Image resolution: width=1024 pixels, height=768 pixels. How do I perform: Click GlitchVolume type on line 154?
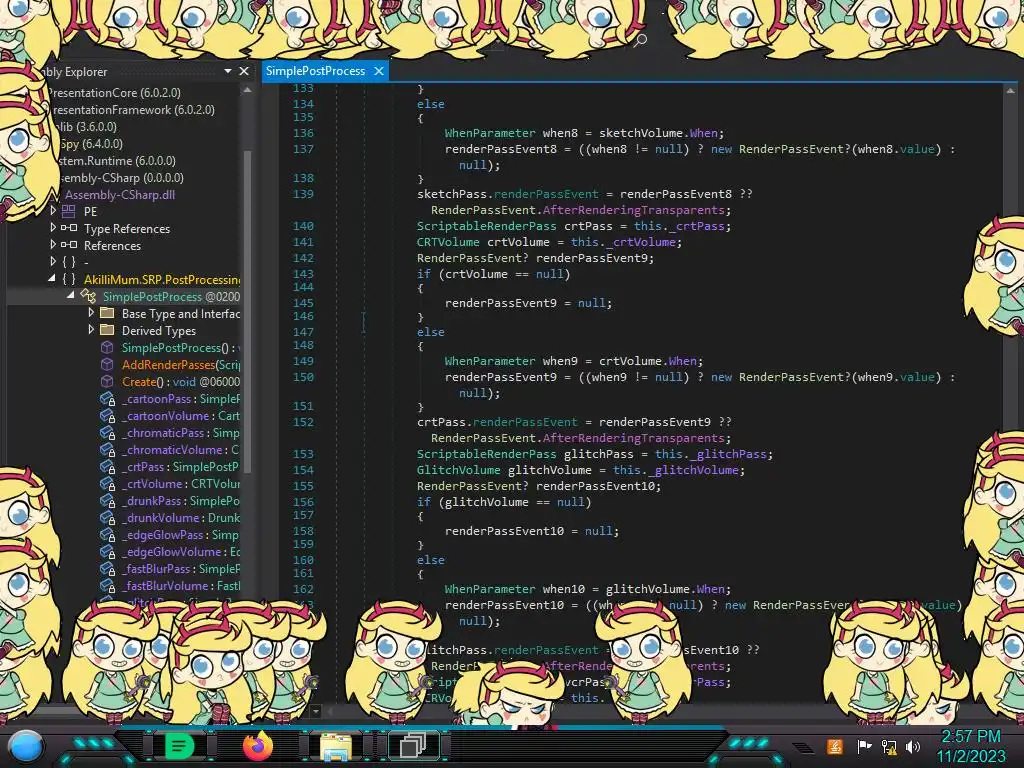tap(459, 470)
